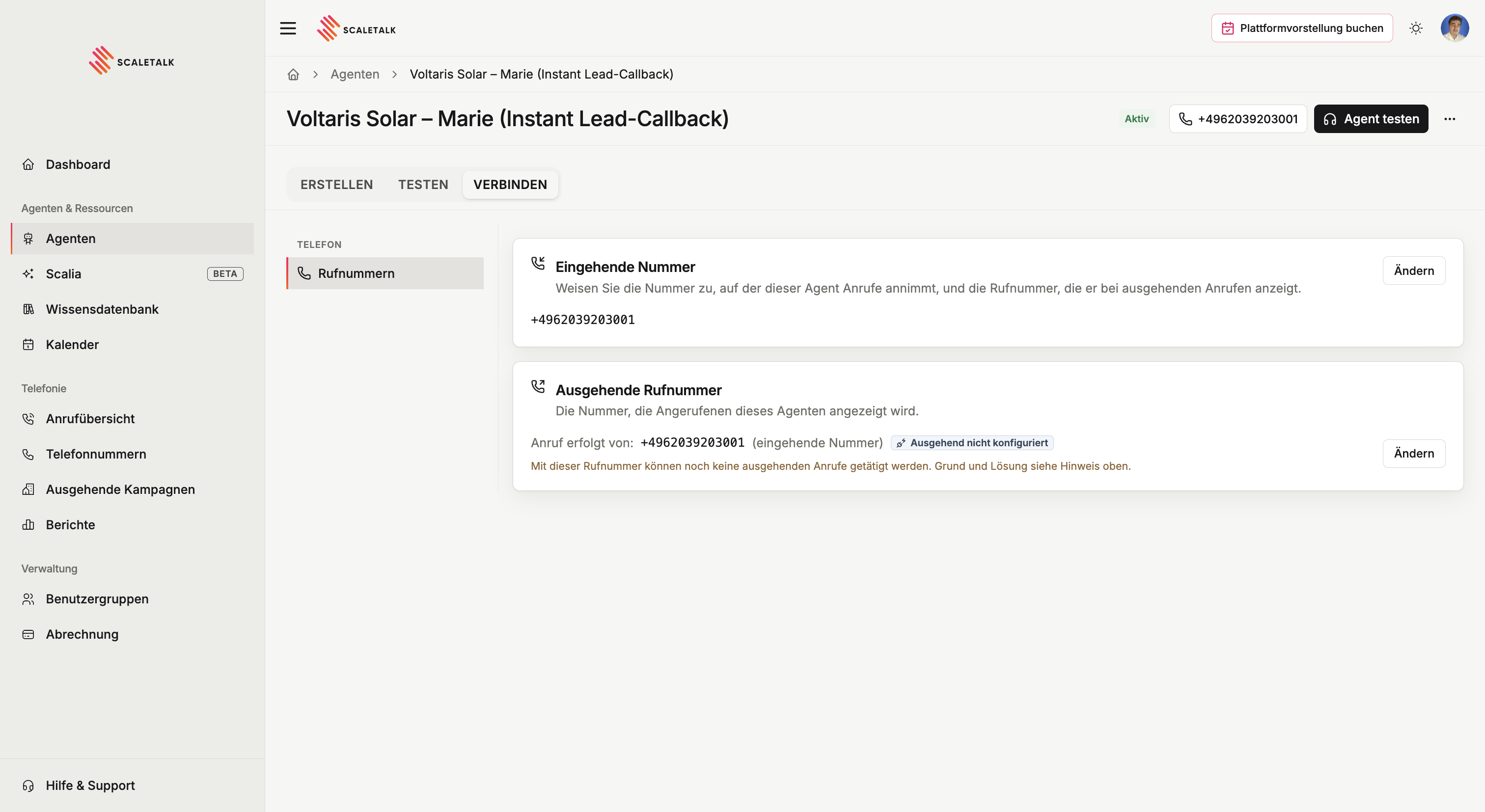Select Rufnummern in the Telefon section

(x=385, y=273)
